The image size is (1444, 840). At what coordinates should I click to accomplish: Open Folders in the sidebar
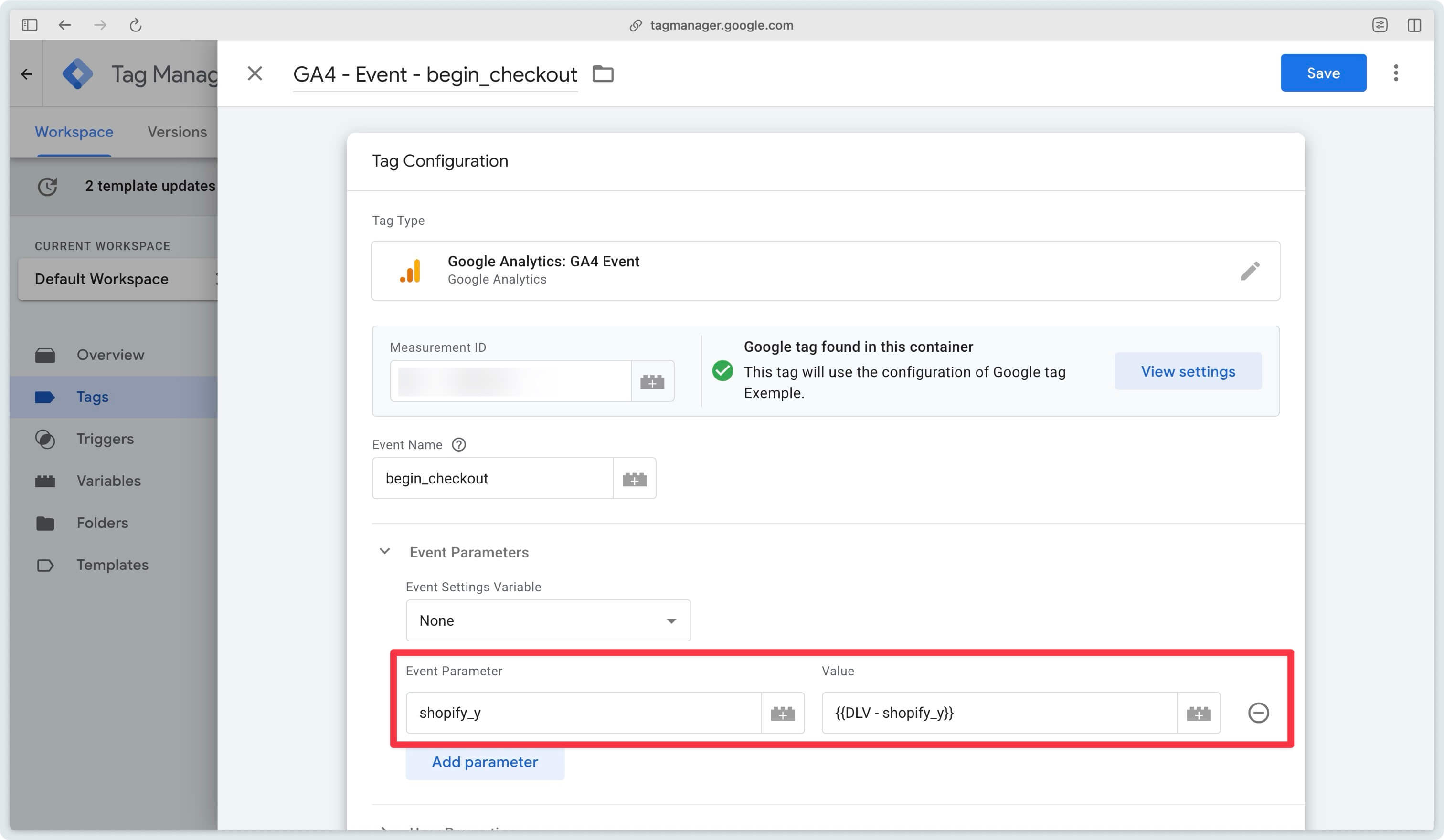point(114,524)
